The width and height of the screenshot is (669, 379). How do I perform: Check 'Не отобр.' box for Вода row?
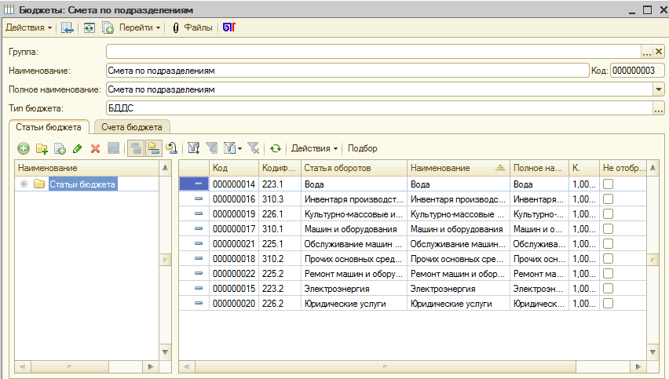(608, 184)
